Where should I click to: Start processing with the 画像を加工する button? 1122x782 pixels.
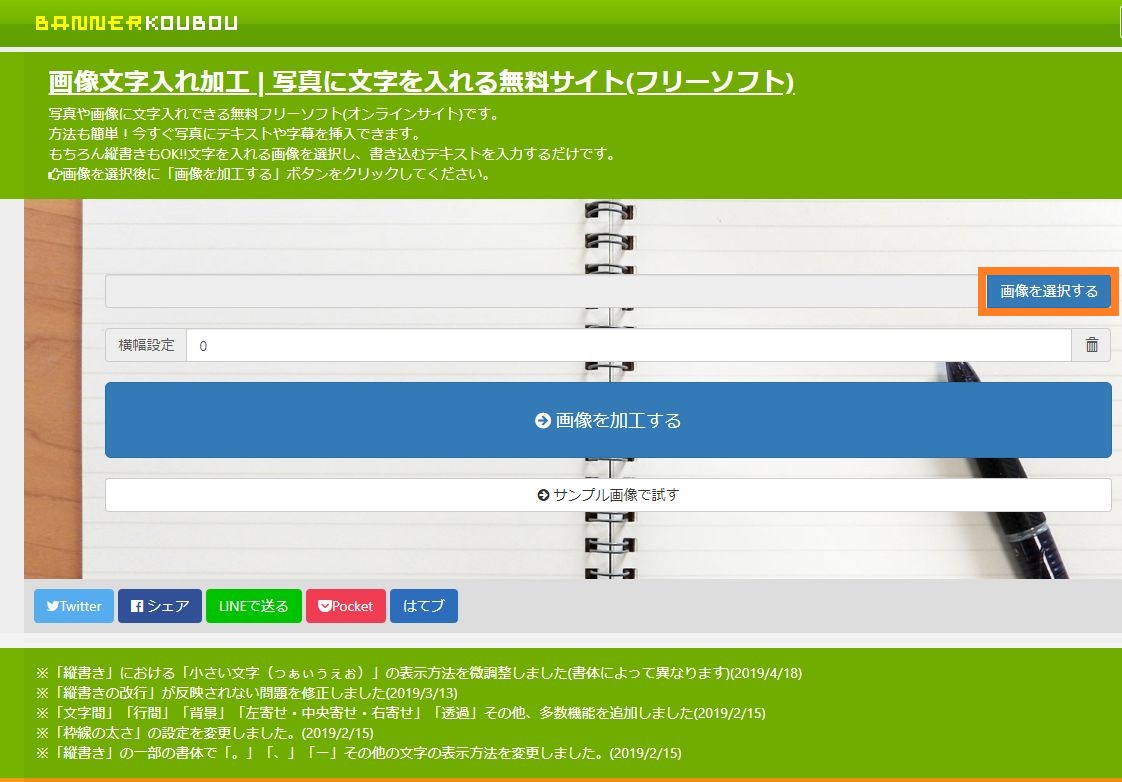point(608,420)
